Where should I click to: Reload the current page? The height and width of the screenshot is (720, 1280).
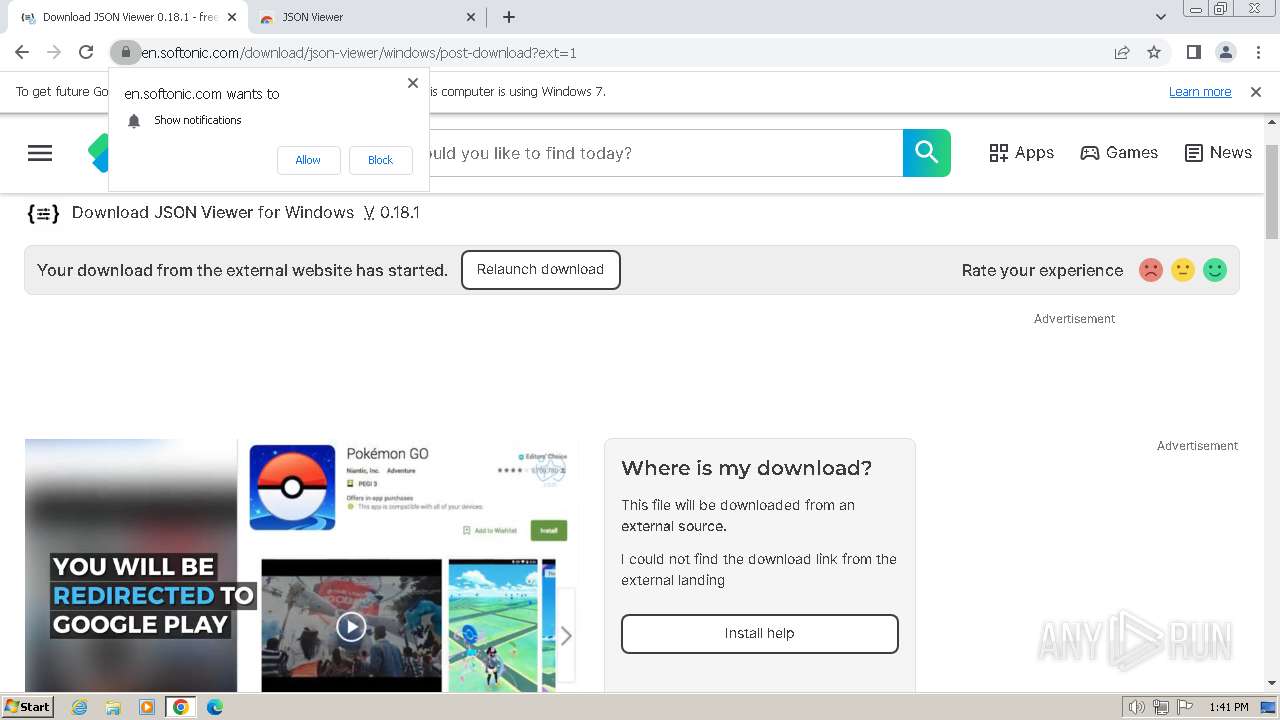pos(86,53)
